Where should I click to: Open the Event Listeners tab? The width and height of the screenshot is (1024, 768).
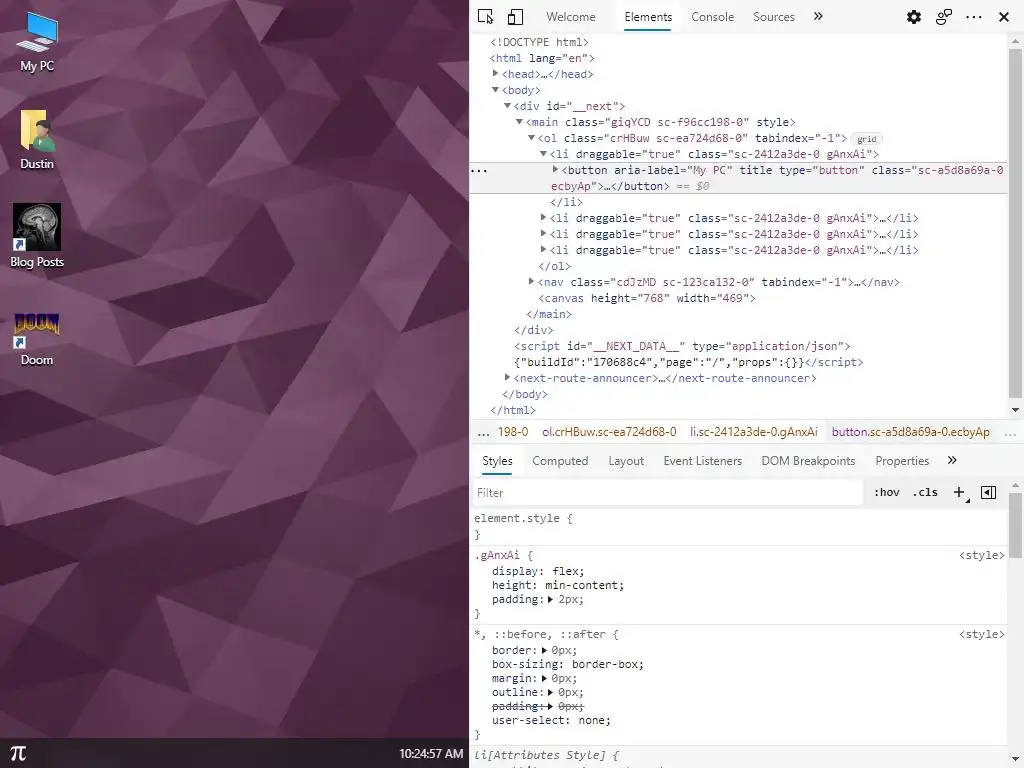pos(703,461)
